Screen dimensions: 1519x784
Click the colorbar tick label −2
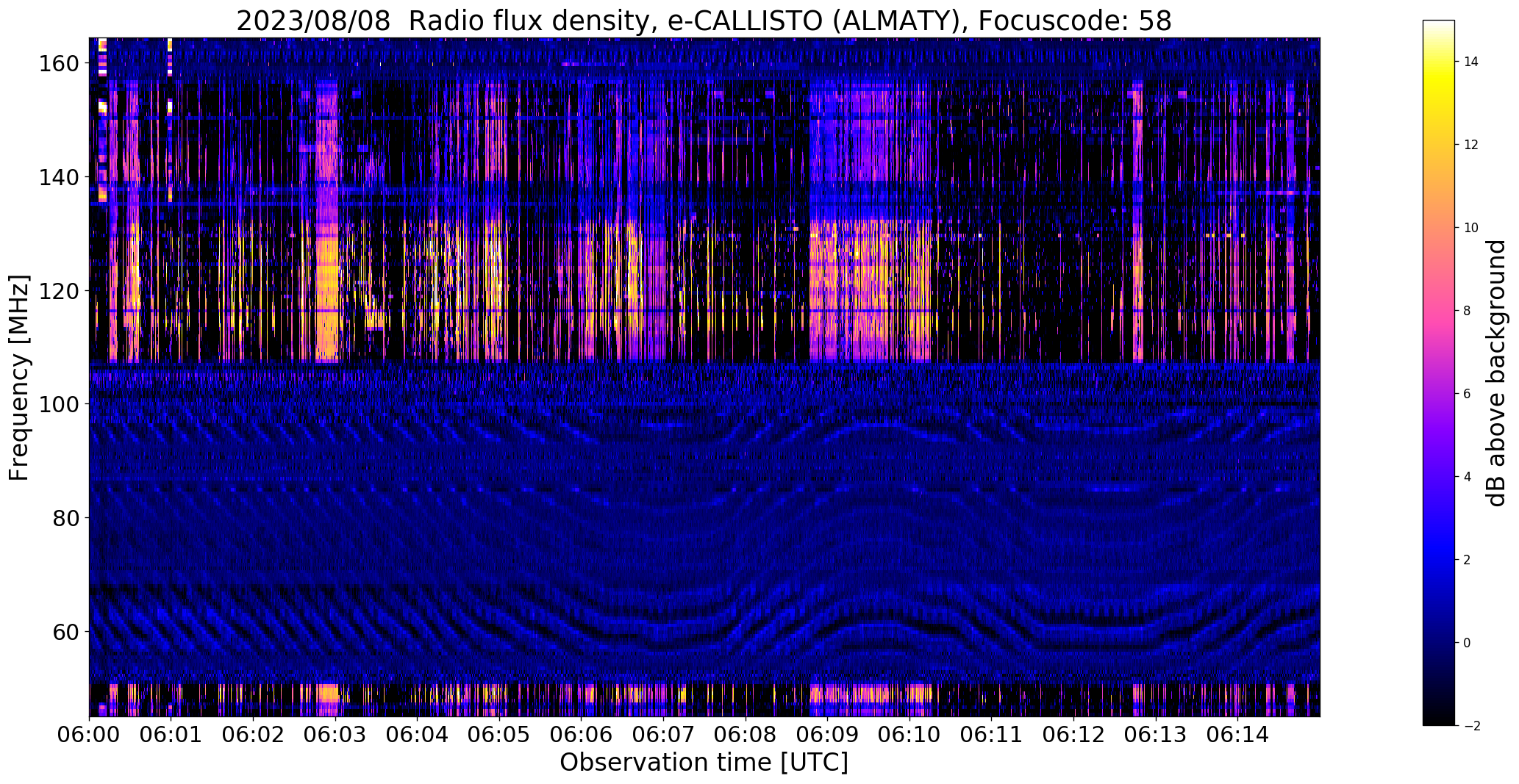coord(1471,726)
